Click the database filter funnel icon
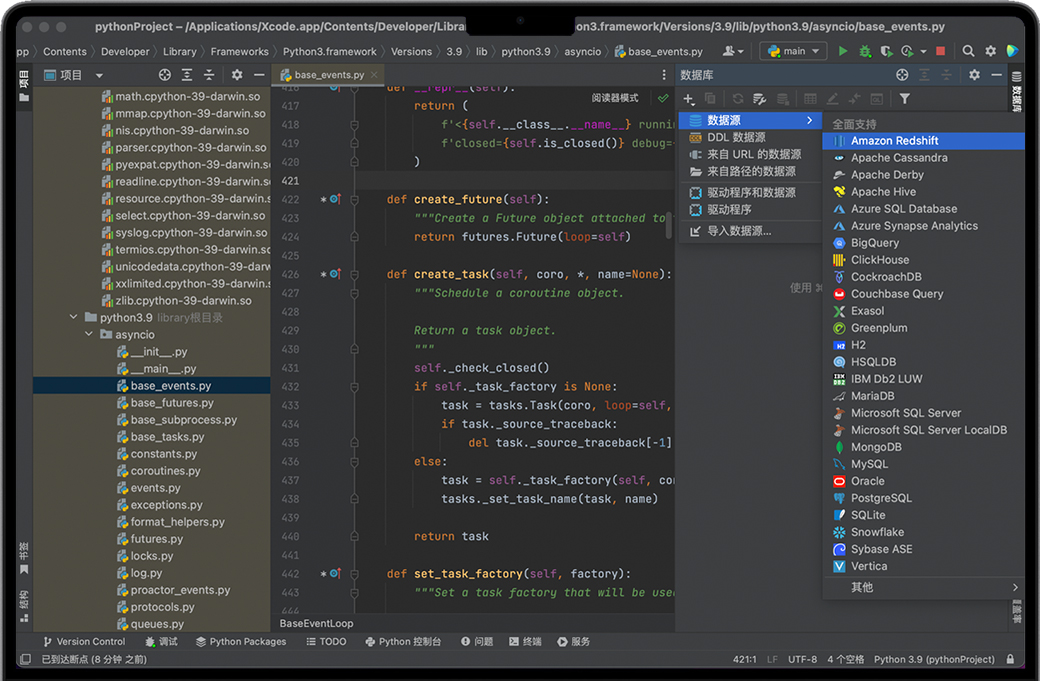The image size is (1040, 681). click(904, 99)
